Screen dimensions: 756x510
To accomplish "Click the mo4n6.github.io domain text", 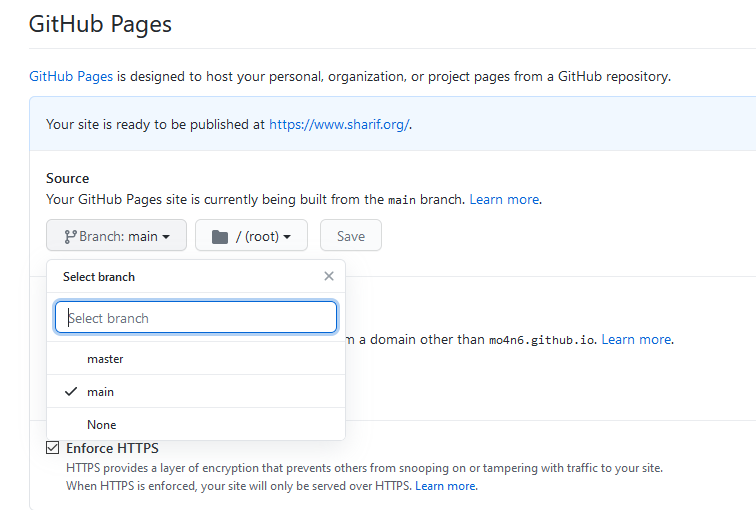I will 541,340.
